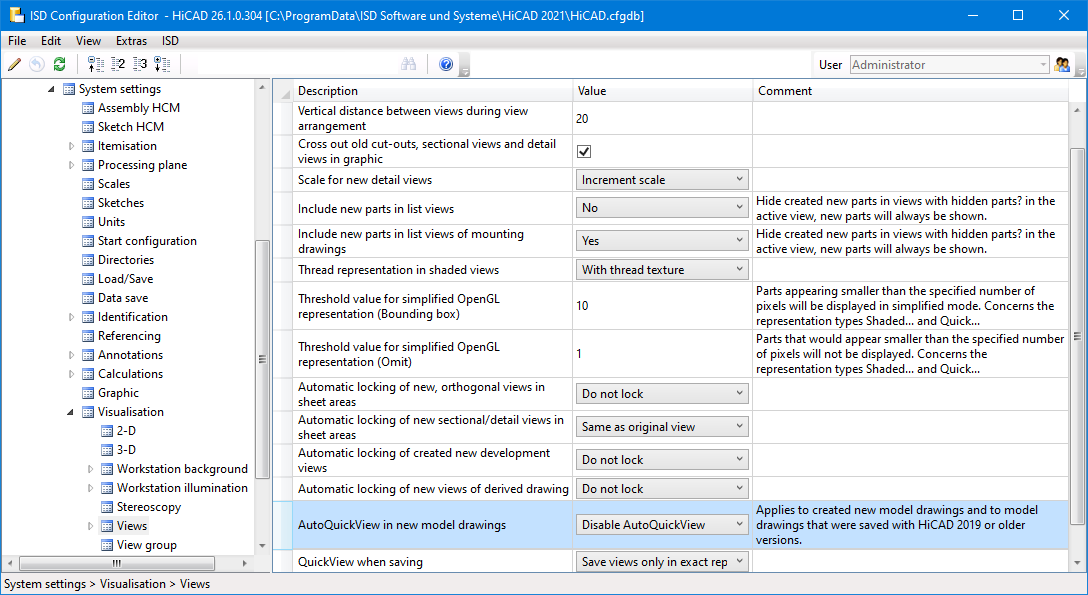The height and width of the screenshot is (595, 1088).
Task: Expand all tree levels with down-arrow icon
Action: (x=162, y=64)
